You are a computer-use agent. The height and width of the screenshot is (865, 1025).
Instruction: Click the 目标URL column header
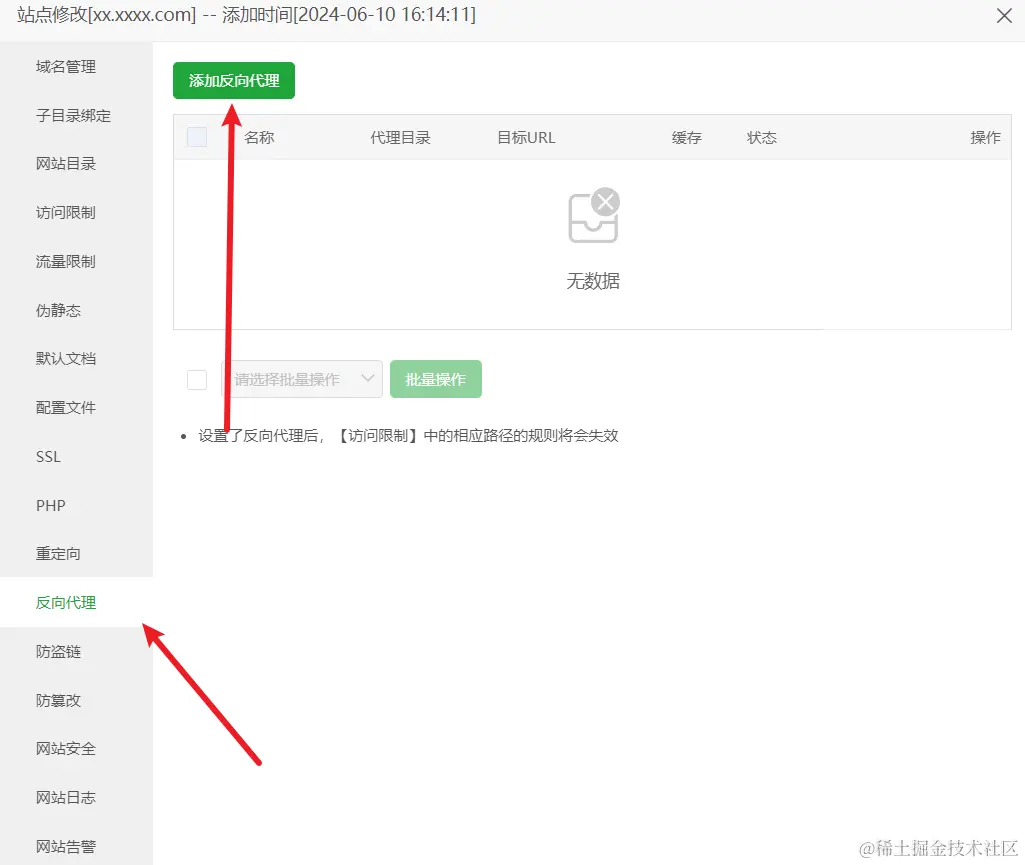point(526,137)
